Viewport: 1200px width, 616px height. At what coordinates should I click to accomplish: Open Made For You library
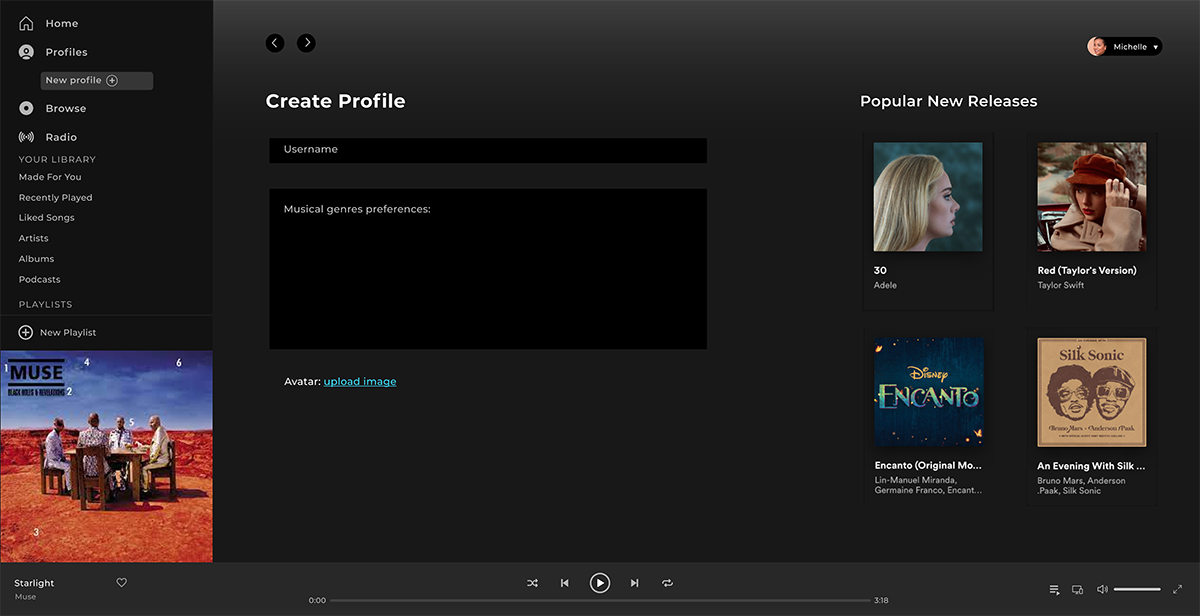(x=50, y=177)
